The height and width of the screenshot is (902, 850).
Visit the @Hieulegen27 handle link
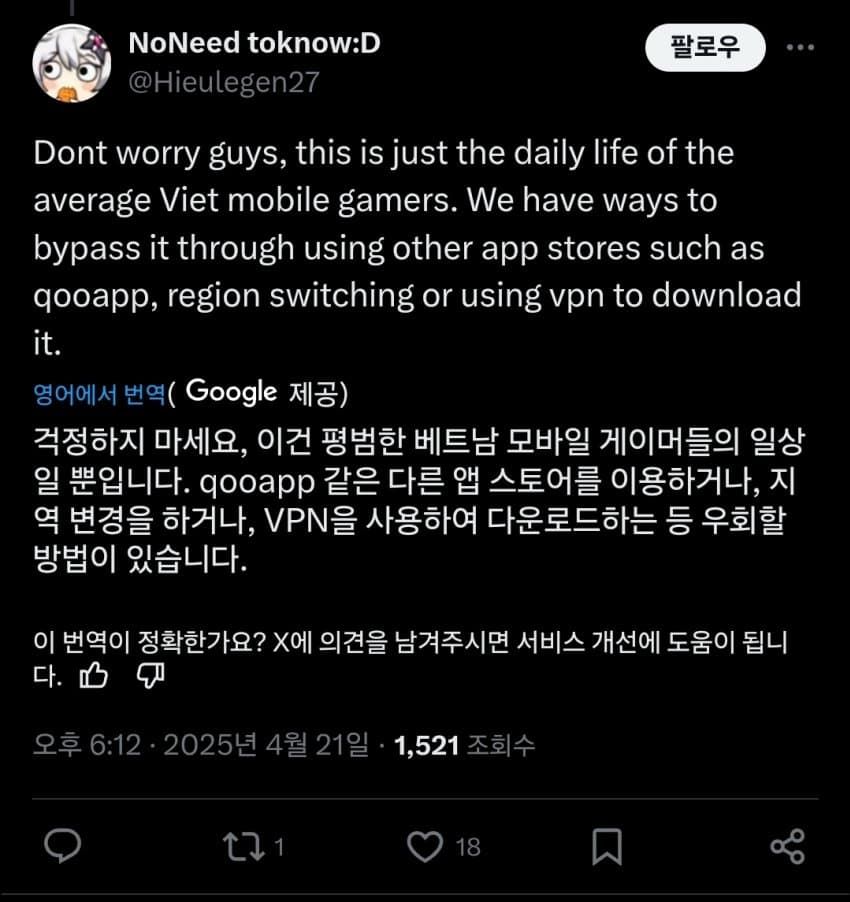click(x=224, y=82)
